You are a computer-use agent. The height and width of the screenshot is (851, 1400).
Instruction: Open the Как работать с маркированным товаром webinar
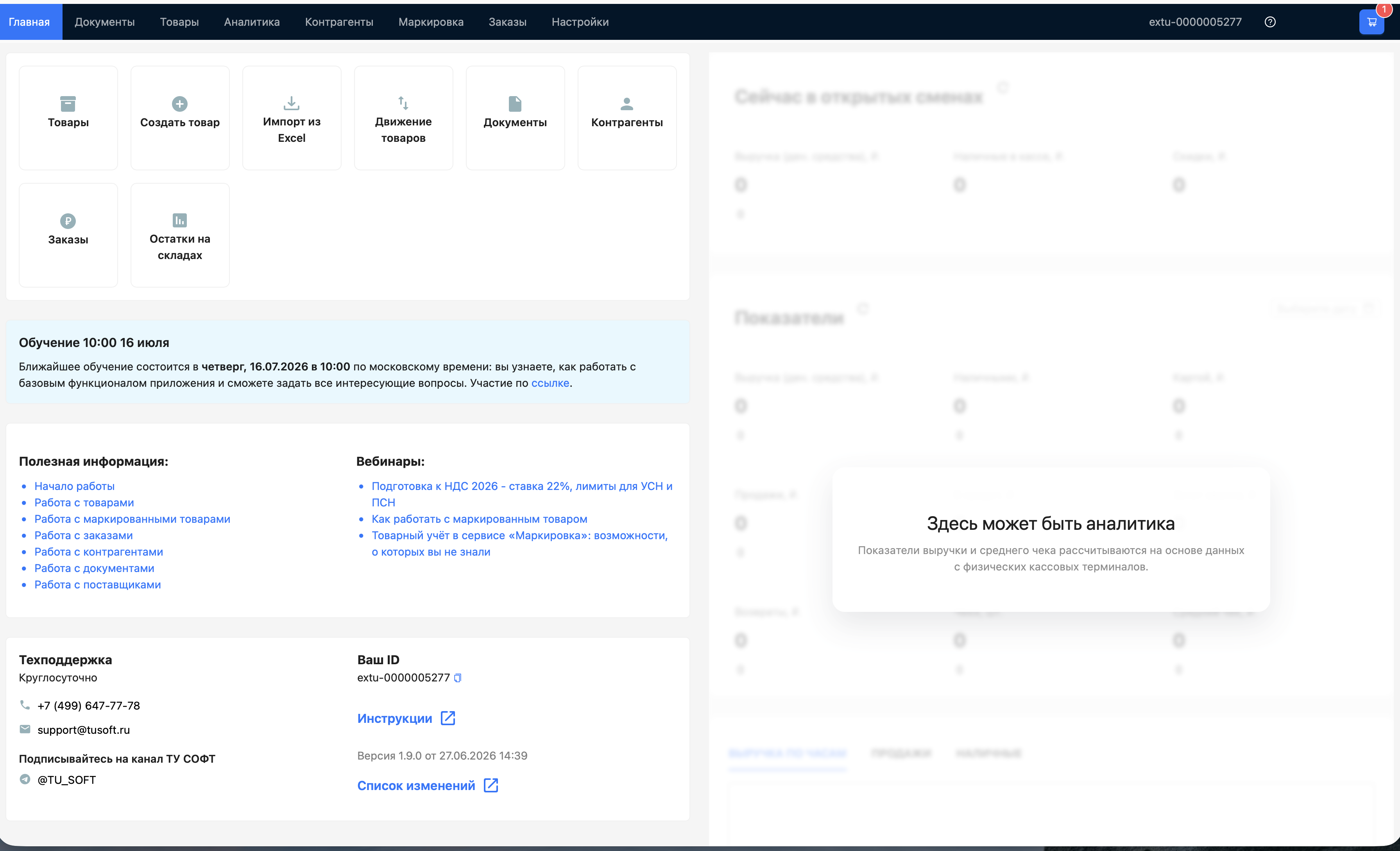click(x=479, y=518)
